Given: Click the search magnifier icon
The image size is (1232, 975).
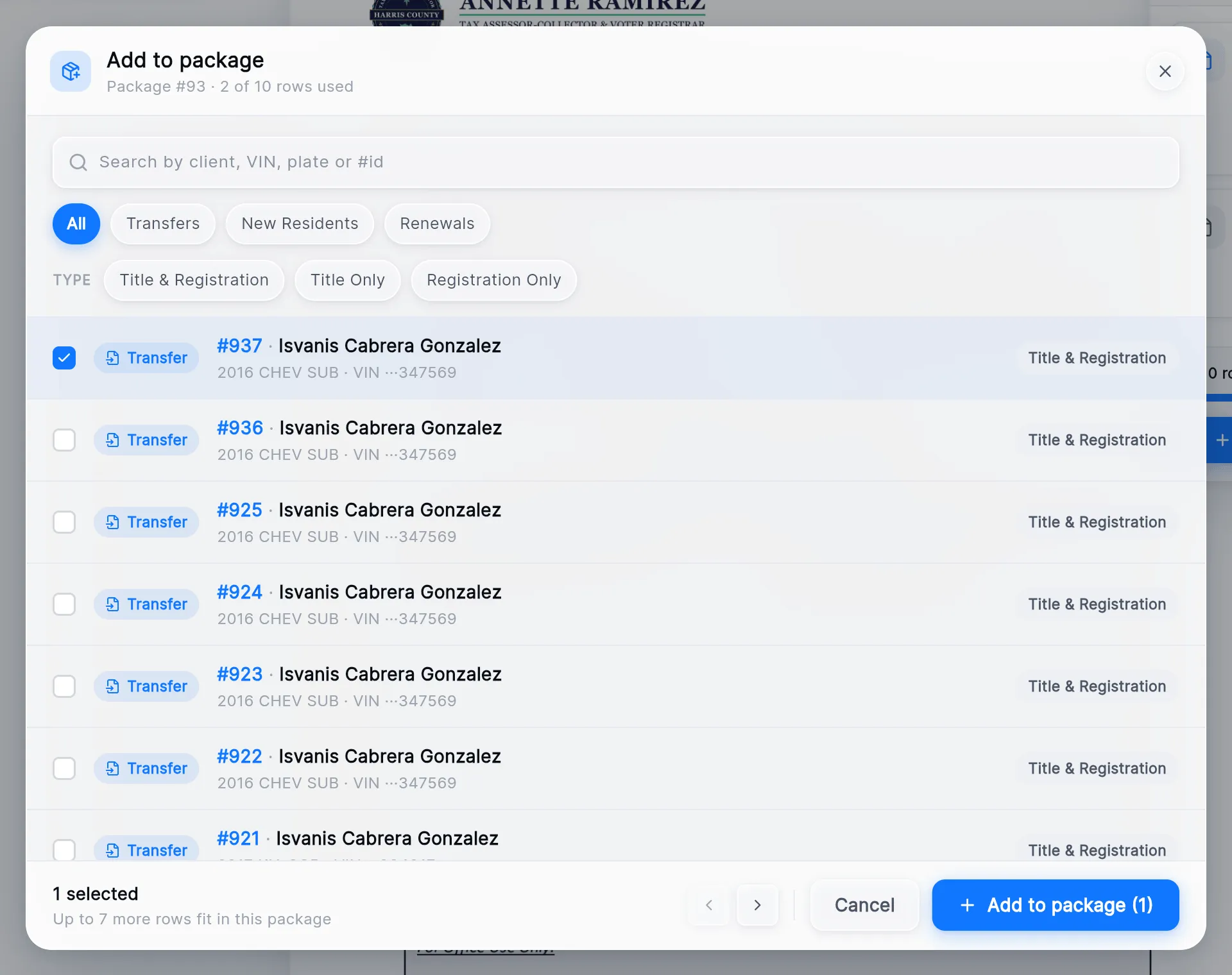Looking at the screenshot, I should 78,162.
